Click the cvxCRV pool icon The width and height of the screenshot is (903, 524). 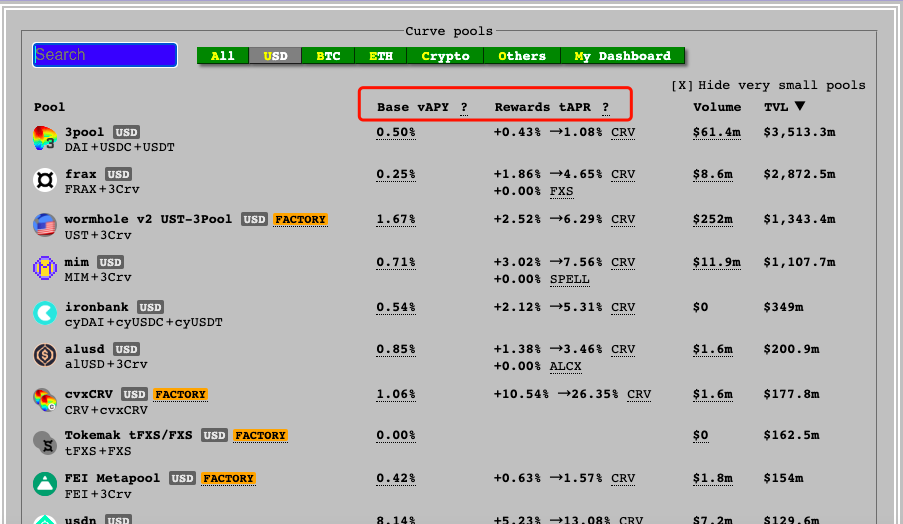click(x=44, y=400)
